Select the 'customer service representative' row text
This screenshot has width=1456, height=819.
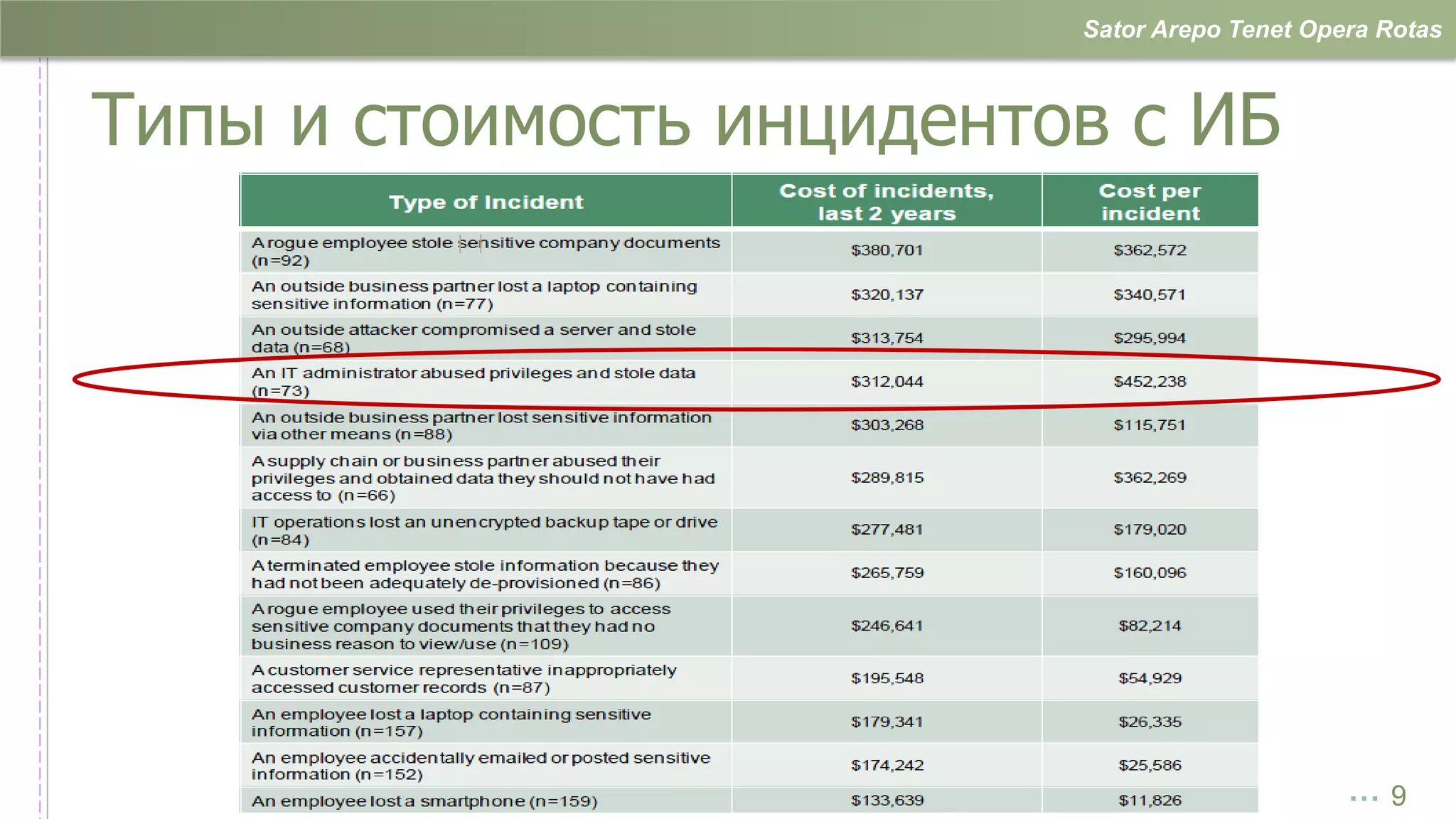464,678
